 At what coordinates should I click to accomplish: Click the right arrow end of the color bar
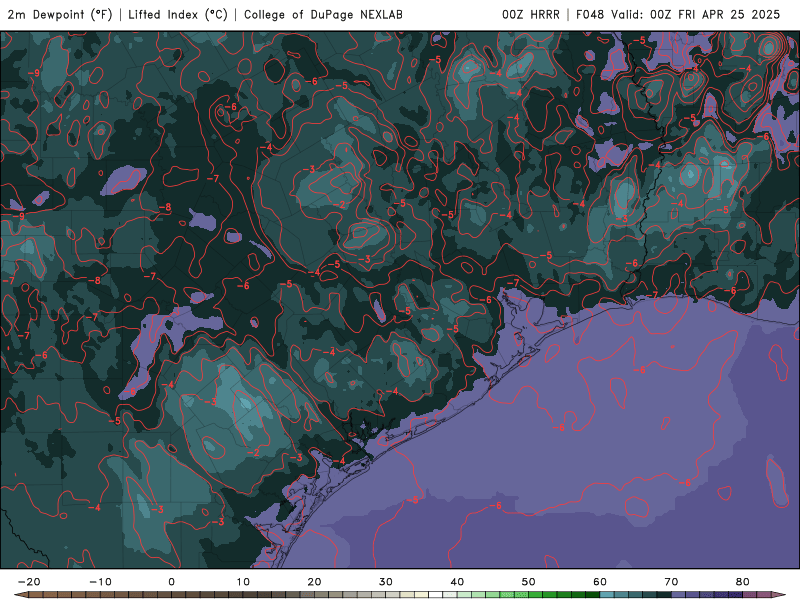pos(778,595)
